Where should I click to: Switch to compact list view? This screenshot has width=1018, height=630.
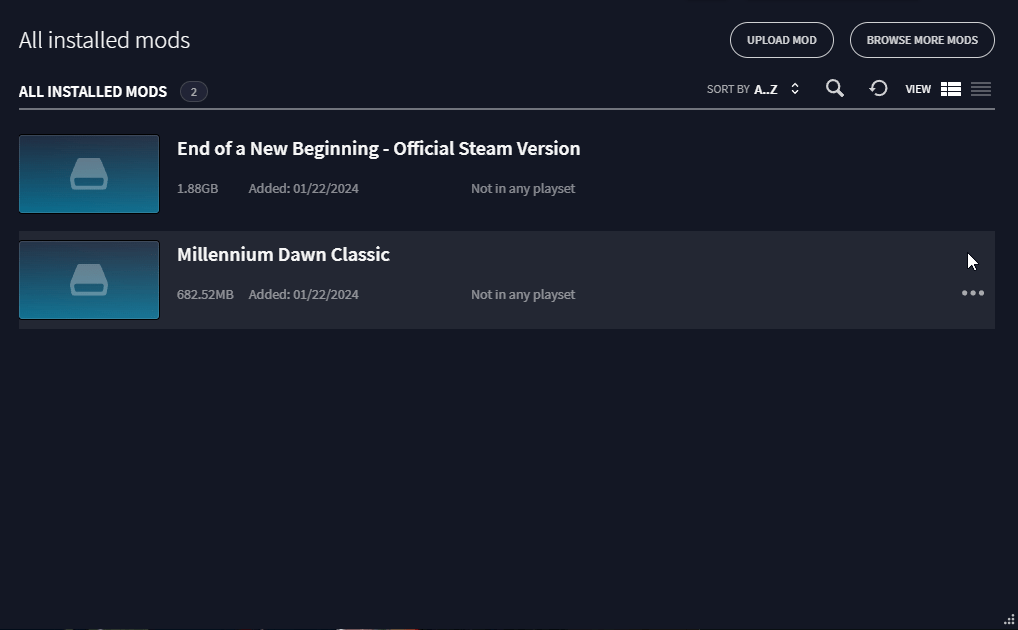tap(980, 89)
